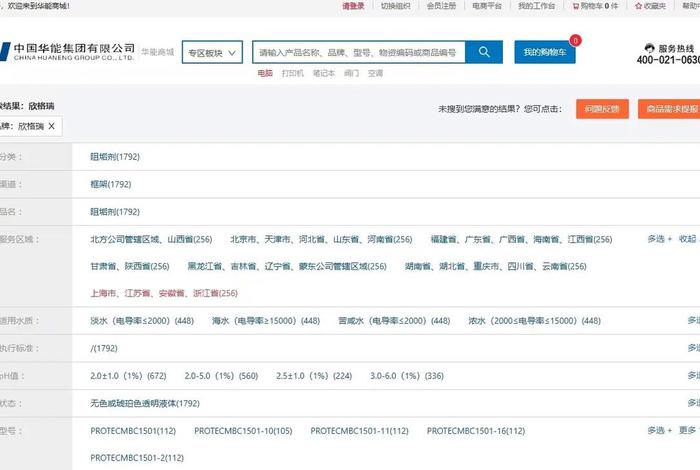The width and height of the screenshot is (700, 470).
Task: Filter state 无色或琥珀色透明液体(1792)
Action: 145,403
